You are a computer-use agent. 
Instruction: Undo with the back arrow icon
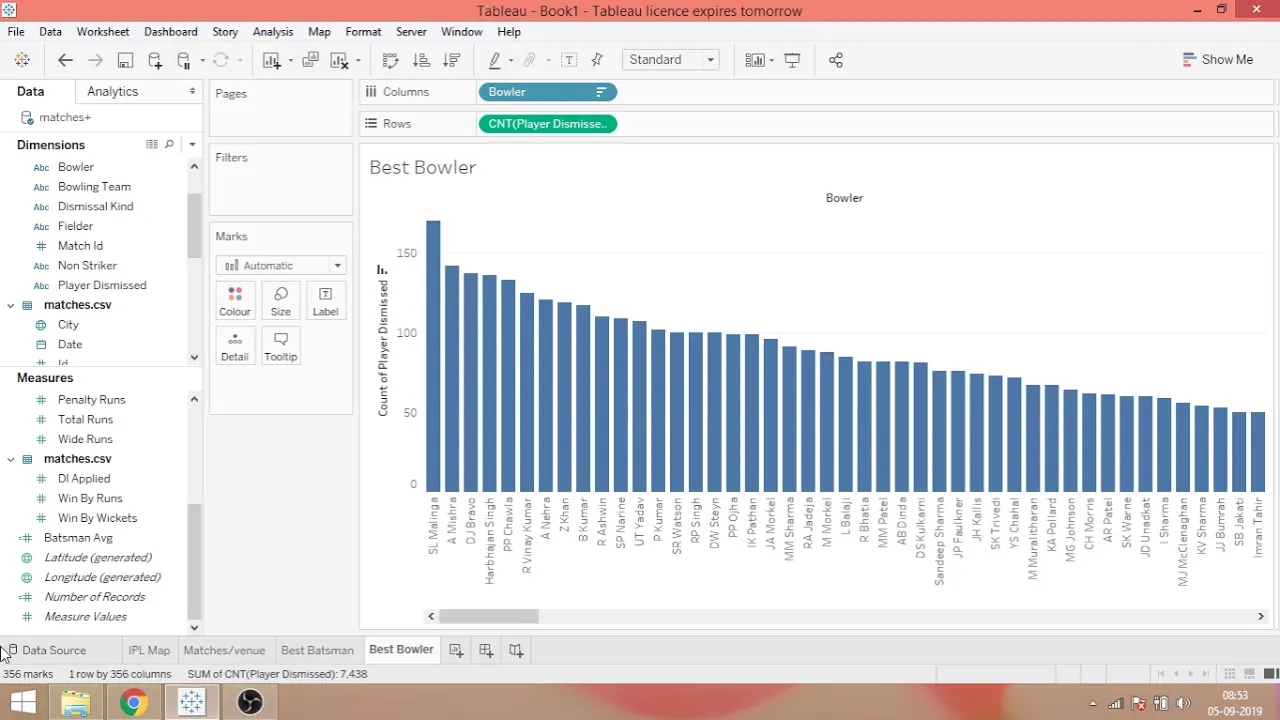(65, 60)
